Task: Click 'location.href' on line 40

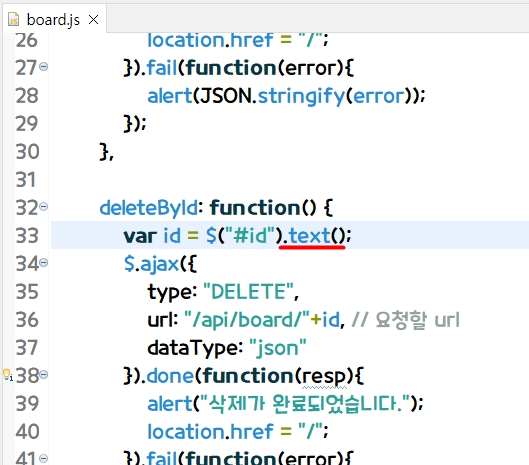Action: coord(210,431)
